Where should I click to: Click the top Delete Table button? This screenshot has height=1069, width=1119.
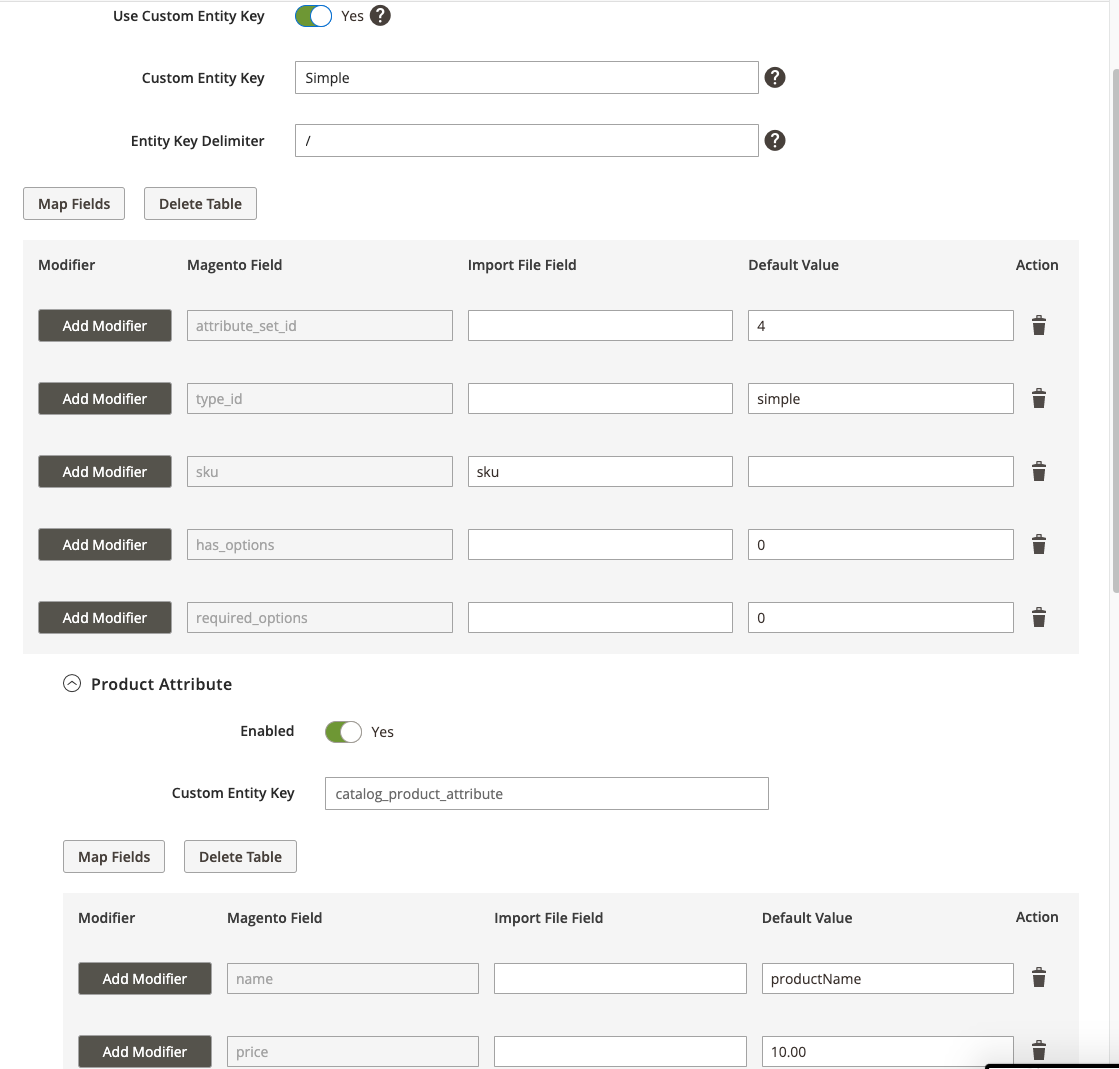coord(201,204)
